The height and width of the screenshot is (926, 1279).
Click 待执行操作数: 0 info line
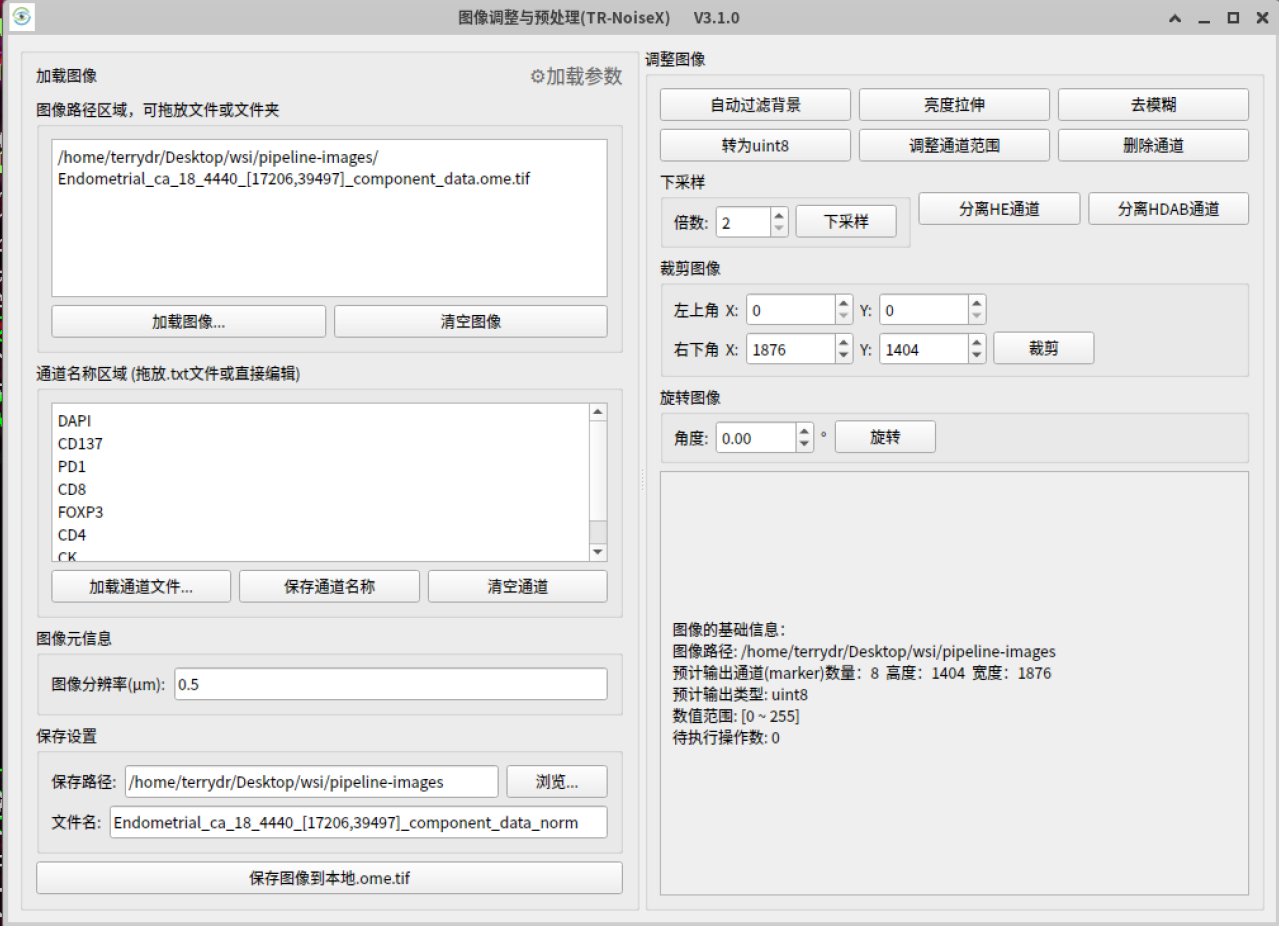(x=726, y=738)
